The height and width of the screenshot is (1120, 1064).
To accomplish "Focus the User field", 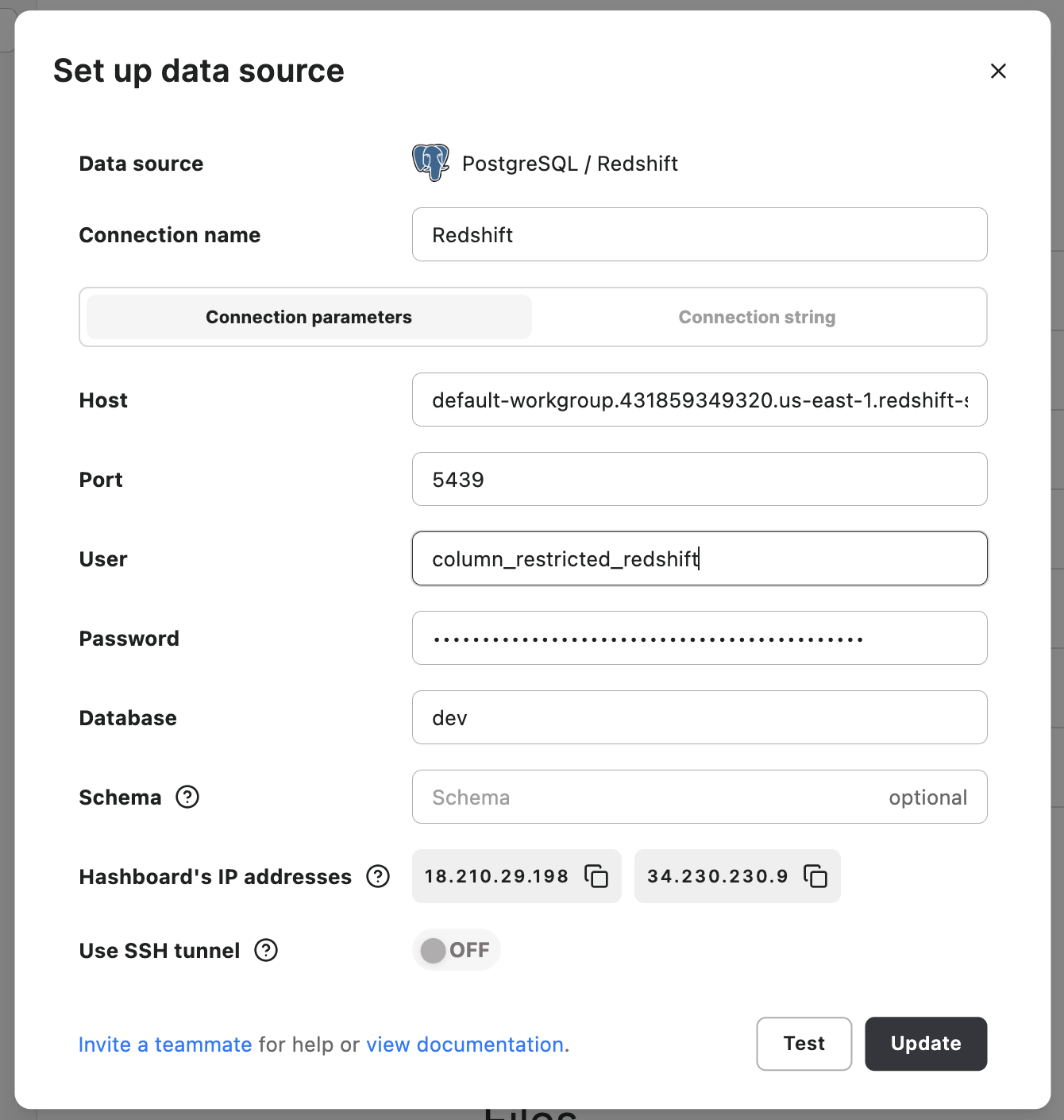I will [x=700, y=558].
